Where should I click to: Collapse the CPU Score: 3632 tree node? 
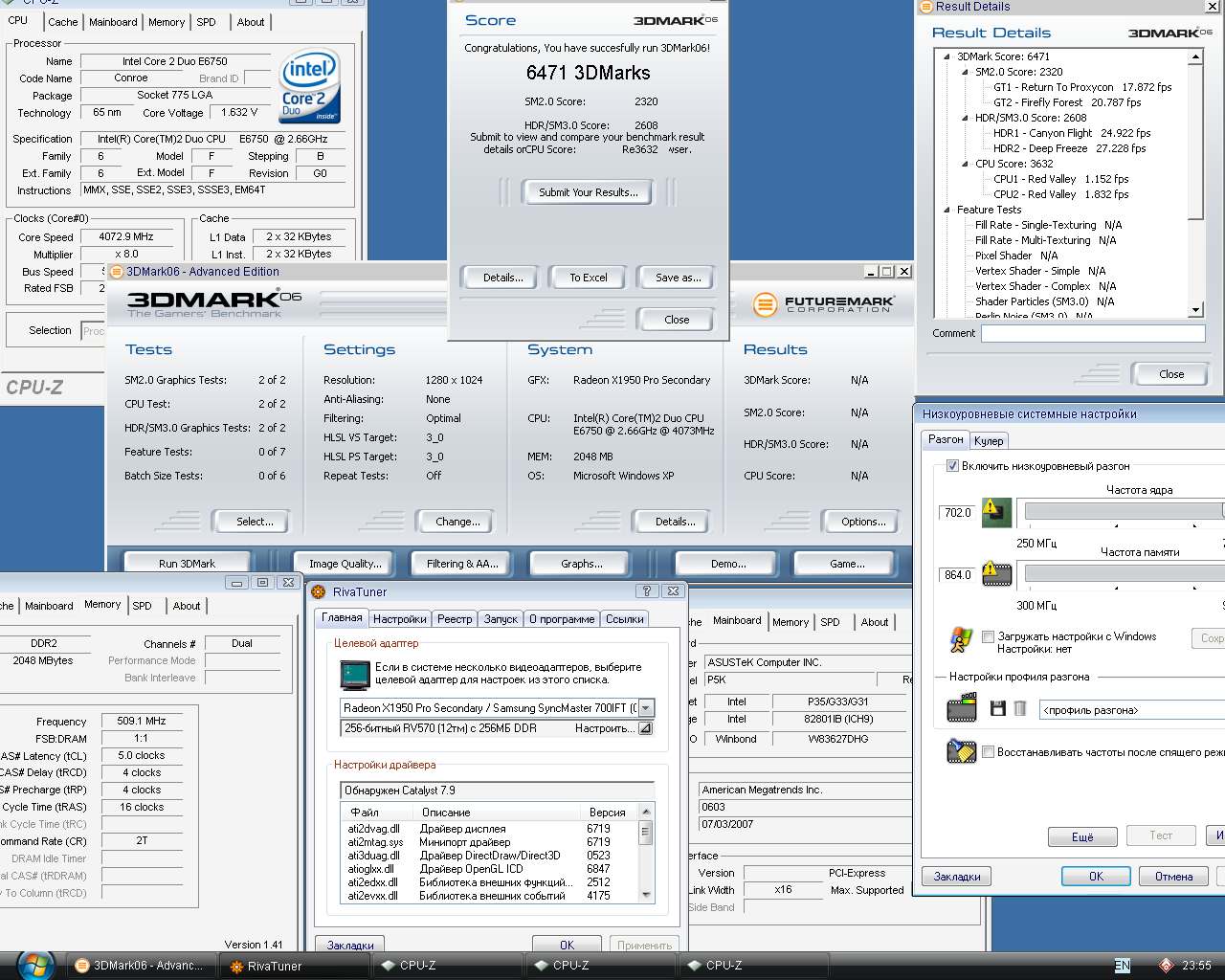(x=966, y=164)
